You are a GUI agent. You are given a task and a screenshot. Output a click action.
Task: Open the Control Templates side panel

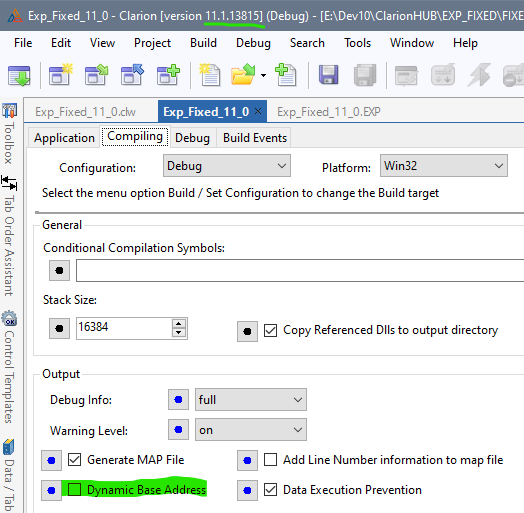[9, 368]
